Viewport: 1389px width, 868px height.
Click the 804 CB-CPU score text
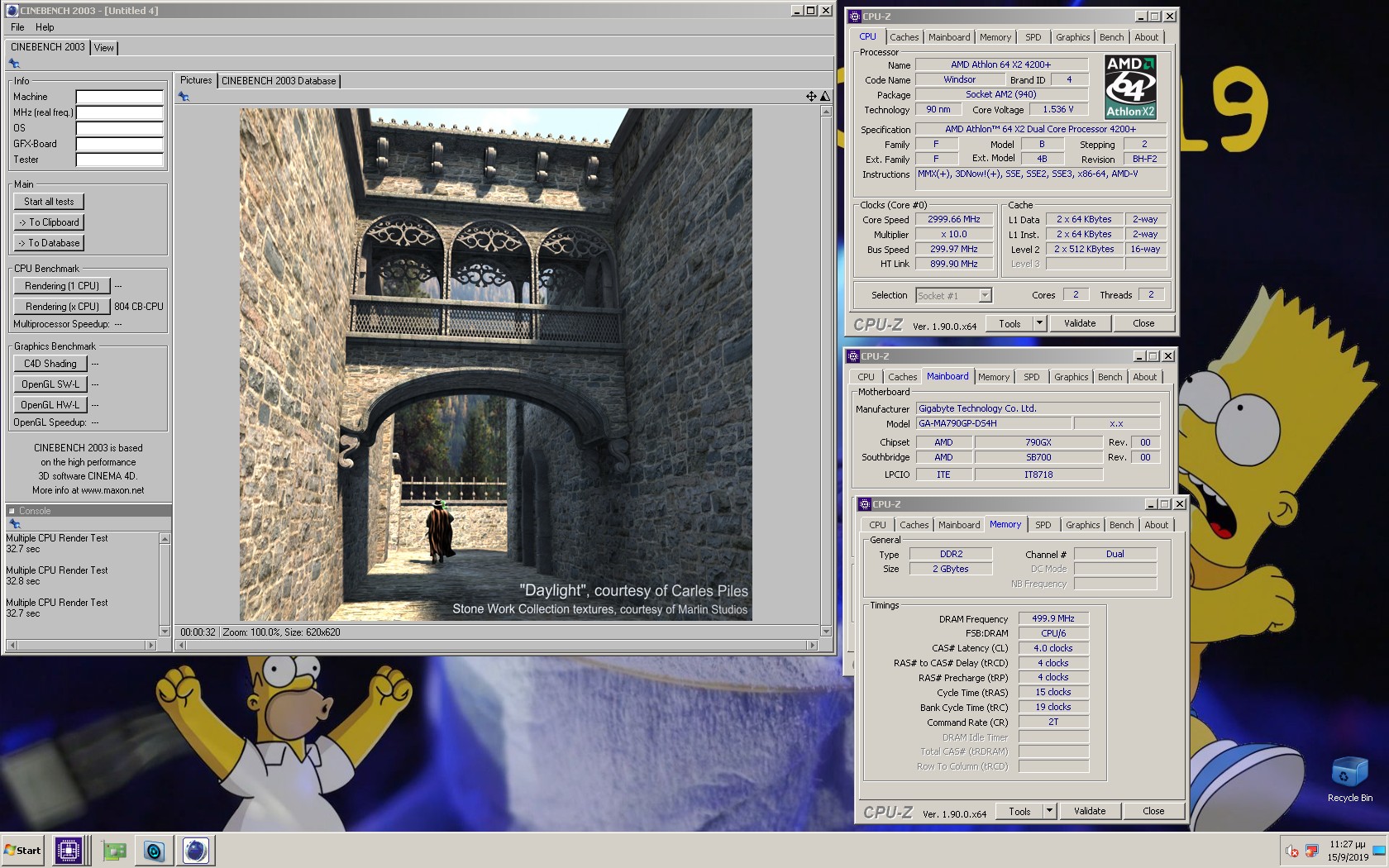pos(138,307)
